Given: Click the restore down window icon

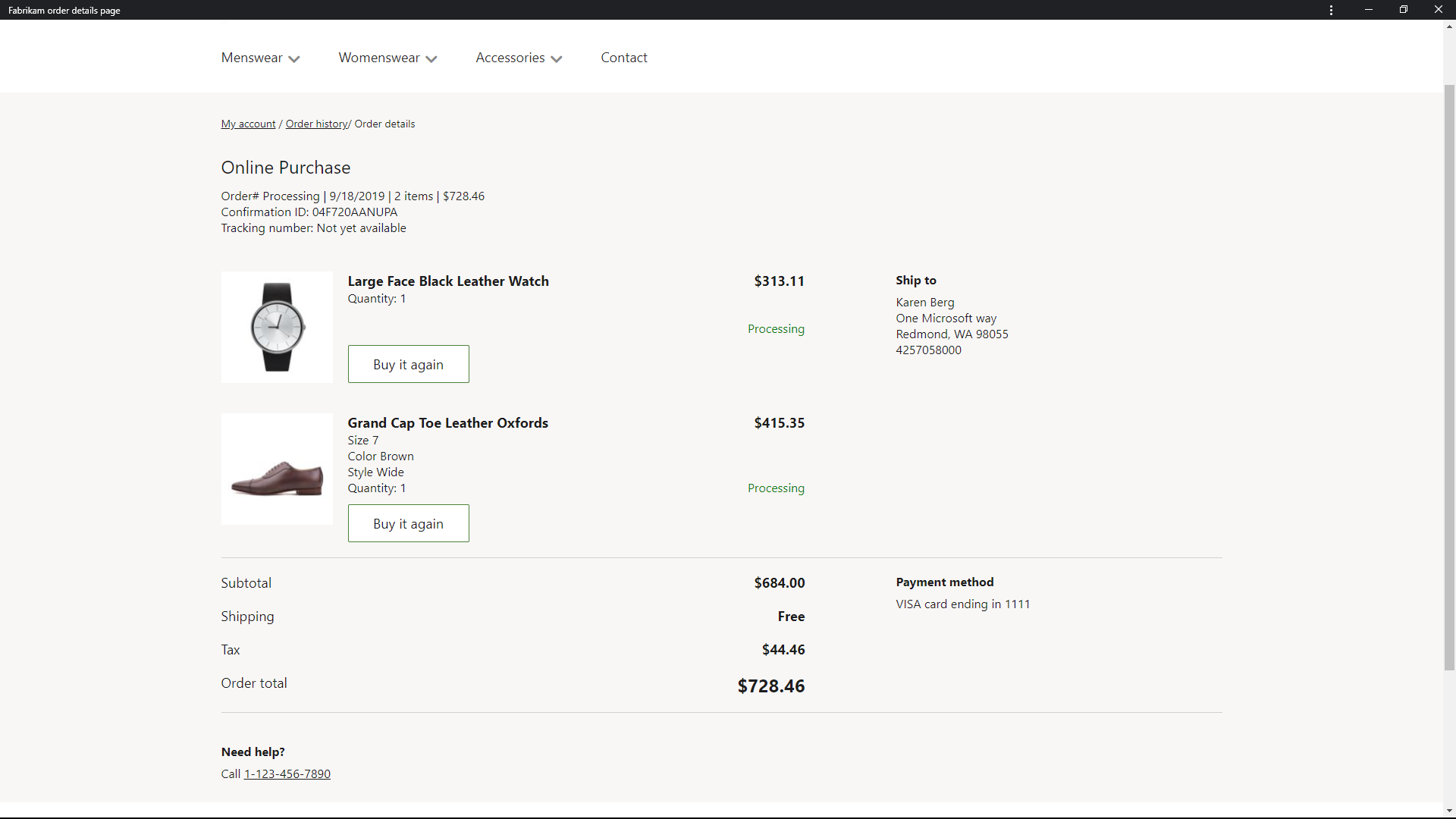Looking at the screenshot, I should [x=1404, y=10].
